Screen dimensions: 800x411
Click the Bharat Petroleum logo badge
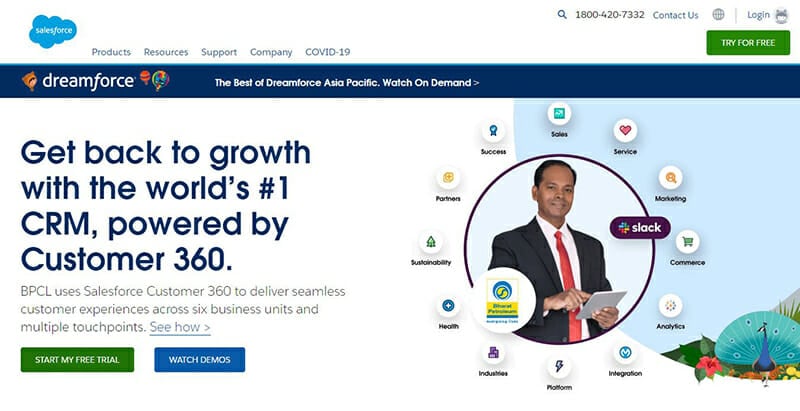(x=503, y=300)
